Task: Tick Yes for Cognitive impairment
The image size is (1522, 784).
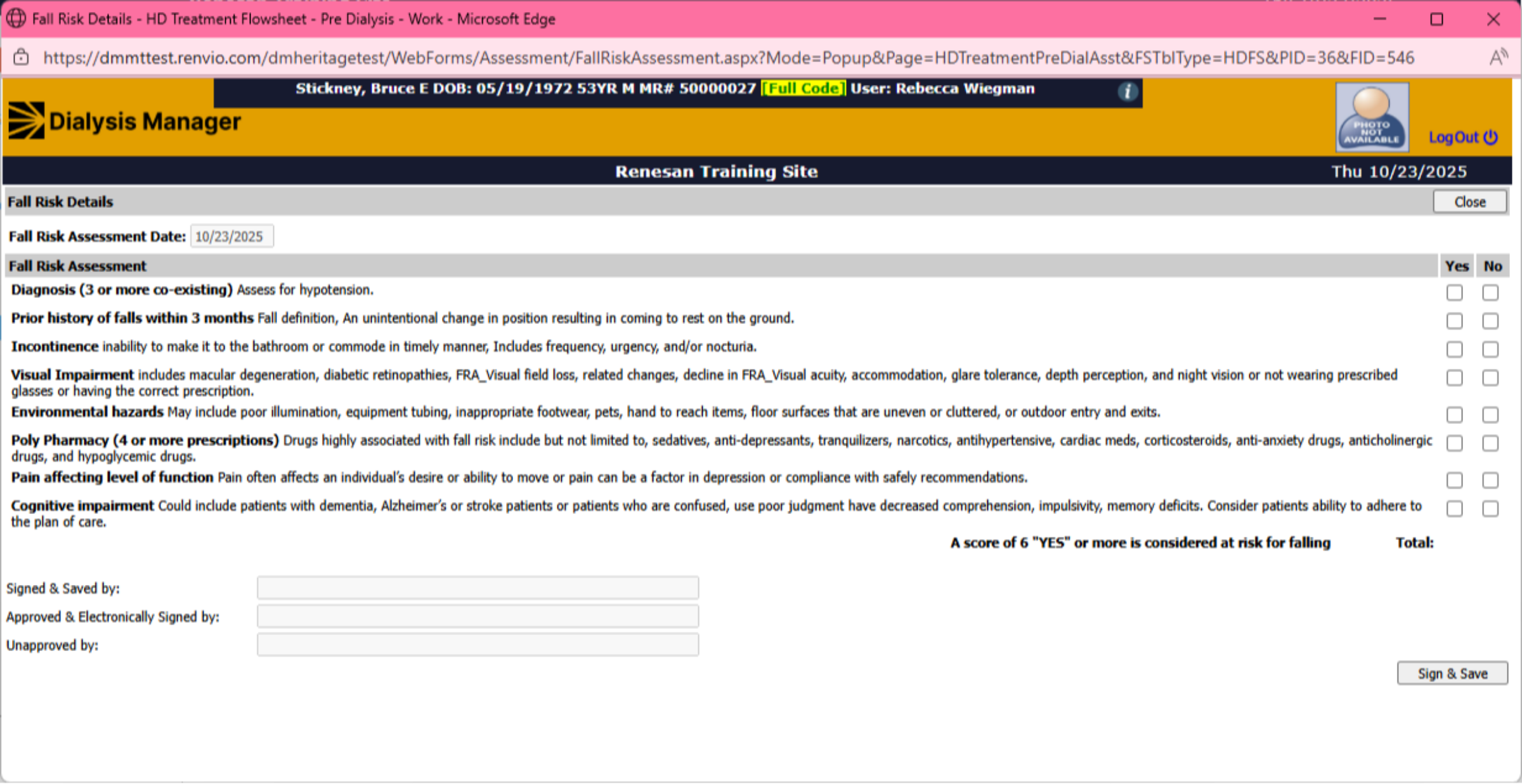Action: pos(1454,508)
